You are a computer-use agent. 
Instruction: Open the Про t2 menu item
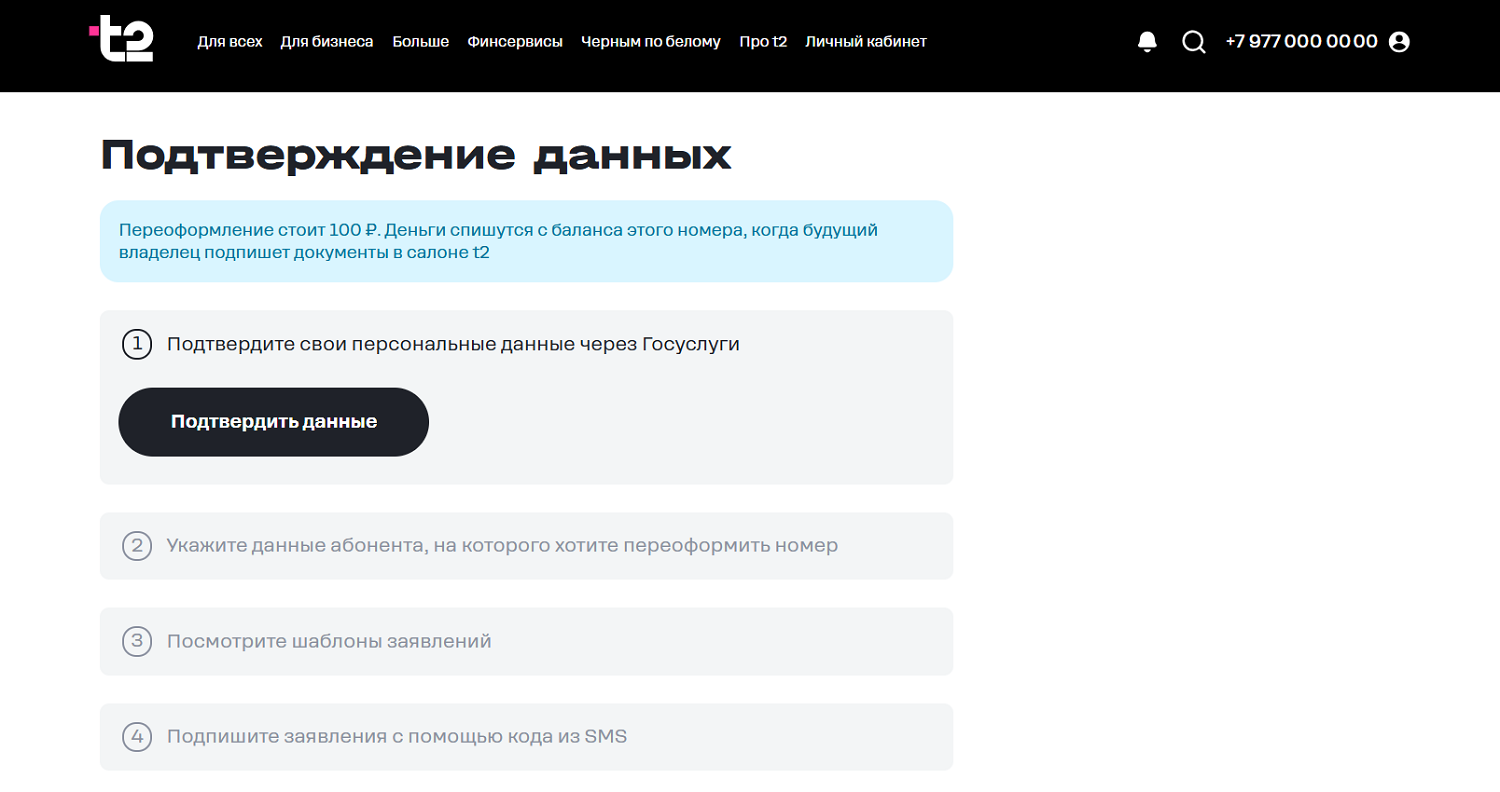coord(763,42)
